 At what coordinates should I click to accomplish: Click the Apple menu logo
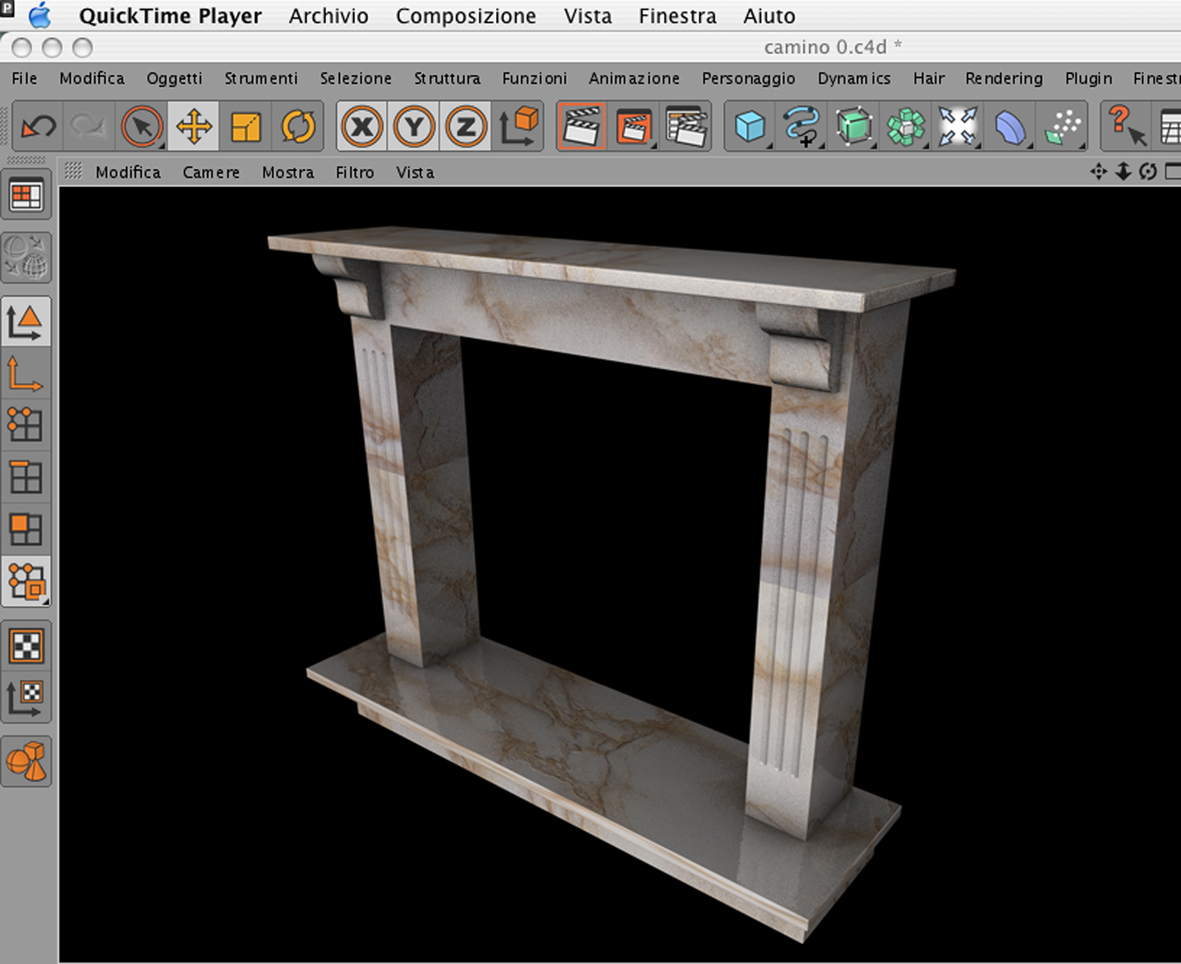tap(39, 16)
